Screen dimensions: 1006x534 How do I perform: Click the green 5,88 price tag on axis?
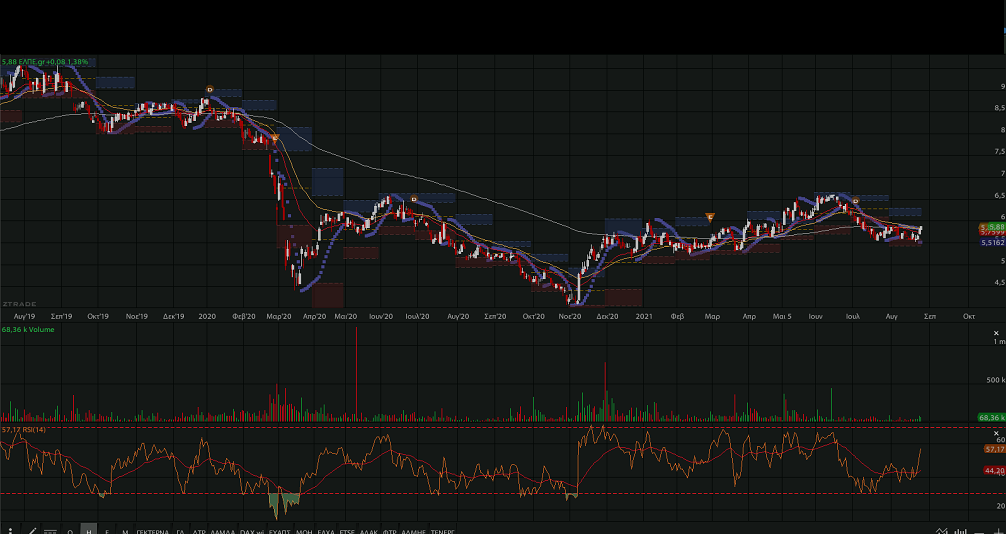pos(992,227)
